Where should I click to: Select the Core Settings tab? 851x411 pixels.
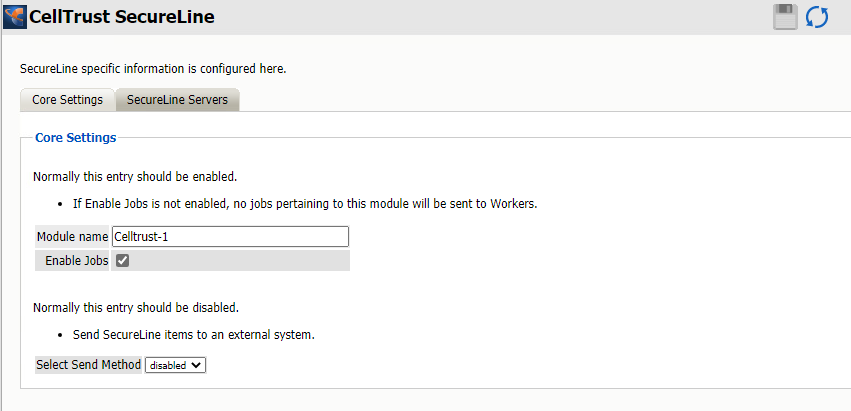coord(67,100)
